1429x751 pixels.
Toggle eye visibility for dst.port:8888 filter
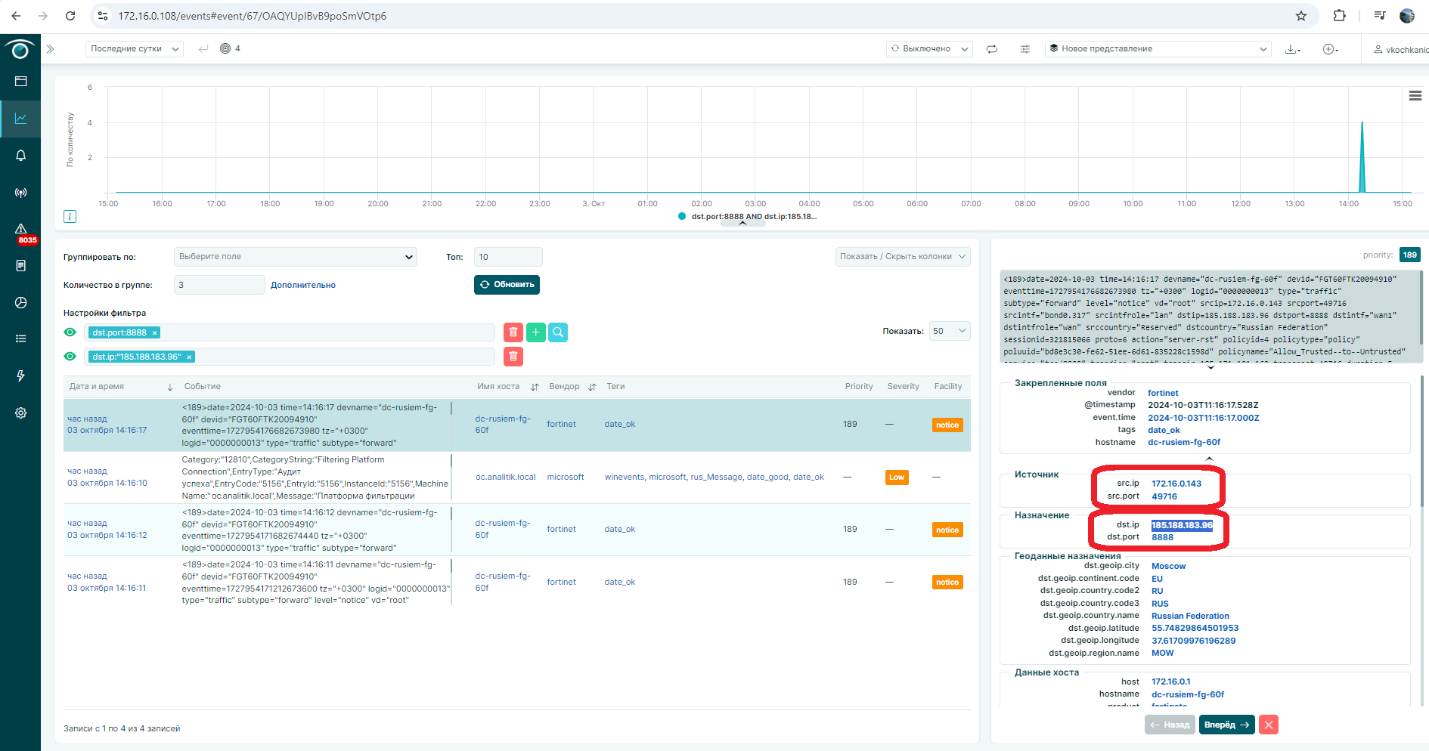pyautogui.click(x=70, y=332)
